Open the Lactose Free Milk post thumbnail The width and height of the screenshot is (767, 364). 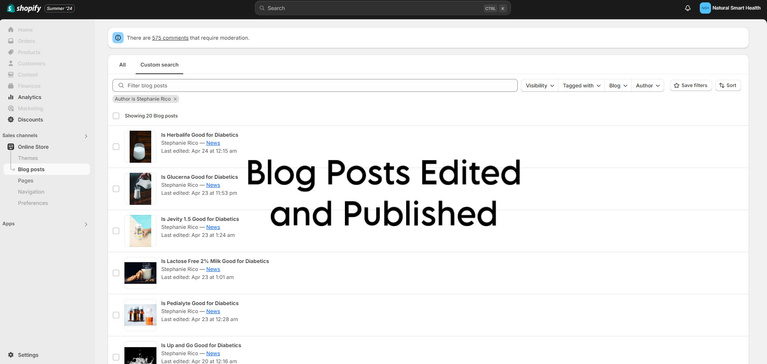tap(140, 273)
